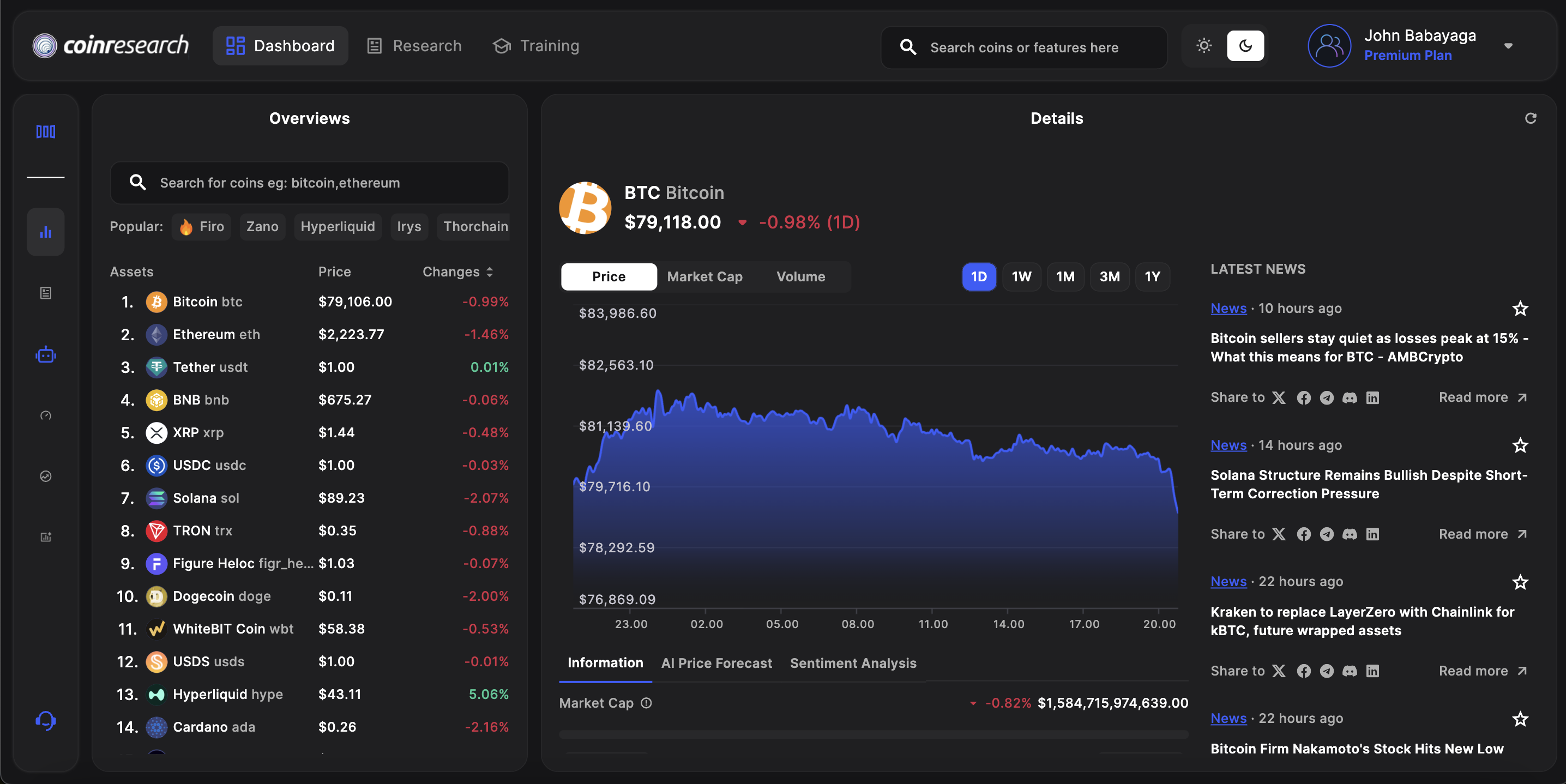Open the AI robot sidebar icon
Viewport: 1566px width, 784px height.
point(46,354)
